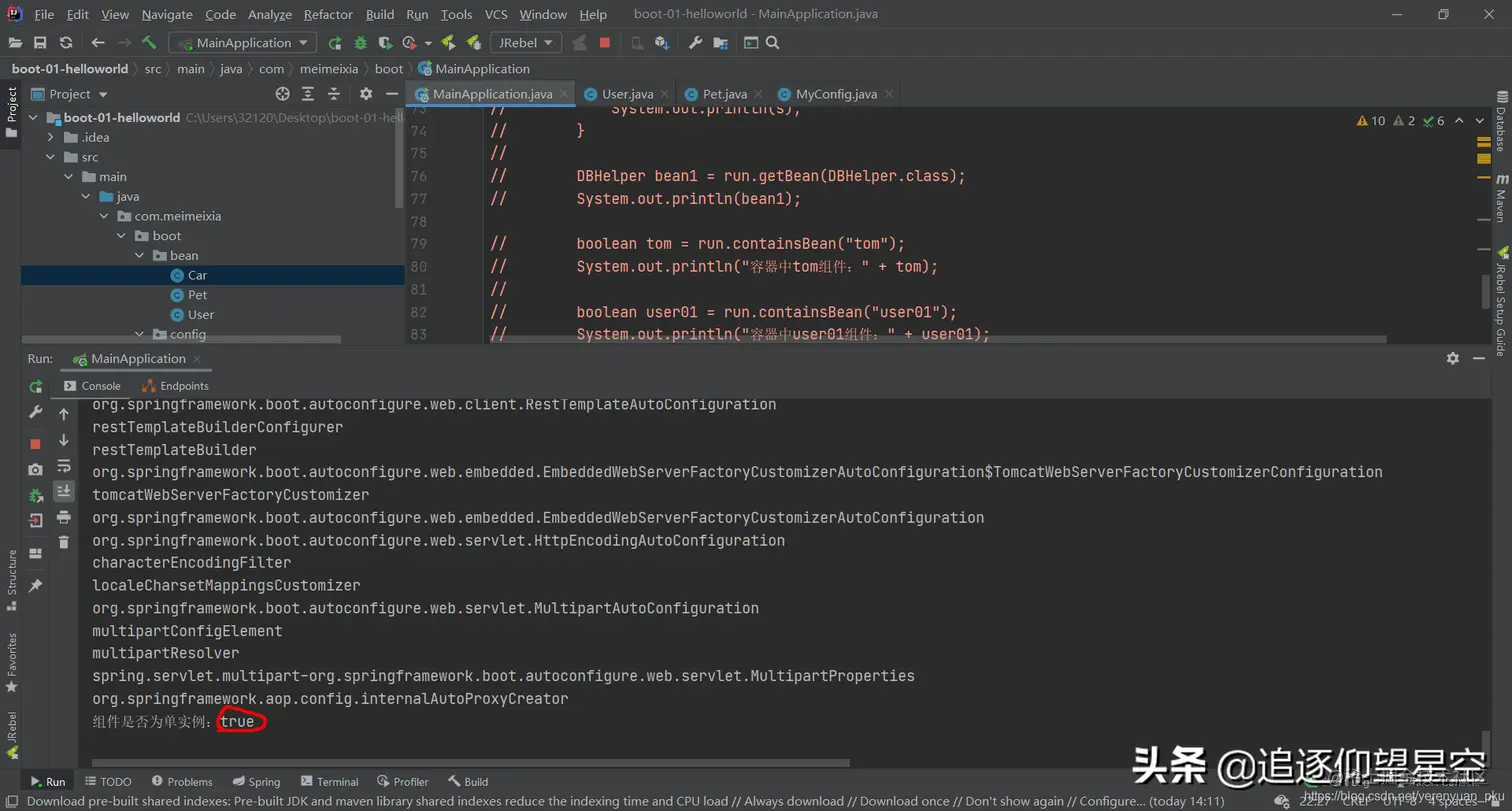Switch to the MyConfig.java editor tab
The image size is (1512, 811).
click(x=836, y=94)
